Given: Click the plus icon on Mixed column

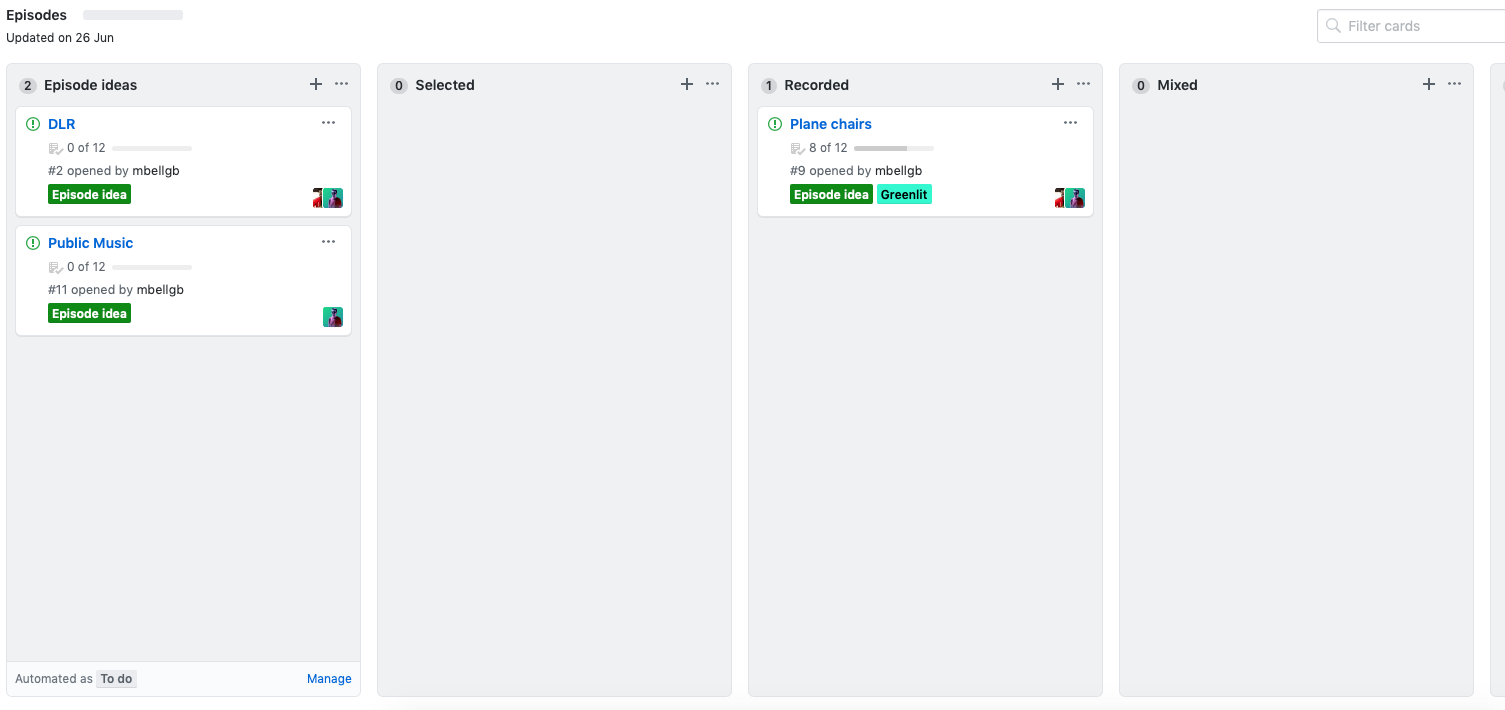Looking at the screenshot, I should 1429,84.
